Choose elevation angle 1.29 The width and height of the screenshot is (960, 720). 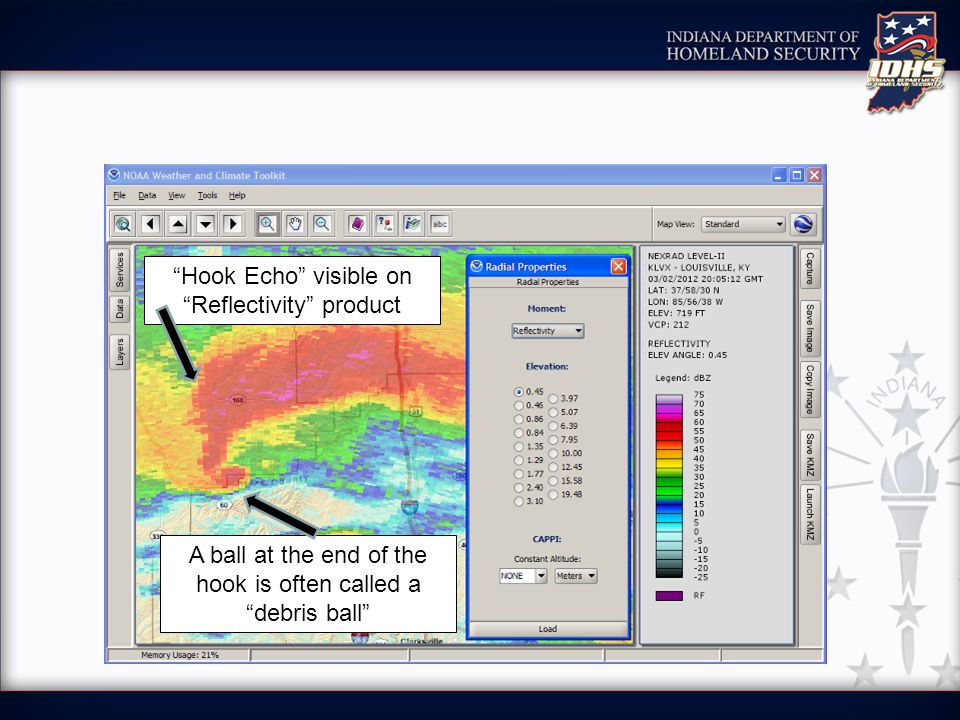(x=519, y=460)
